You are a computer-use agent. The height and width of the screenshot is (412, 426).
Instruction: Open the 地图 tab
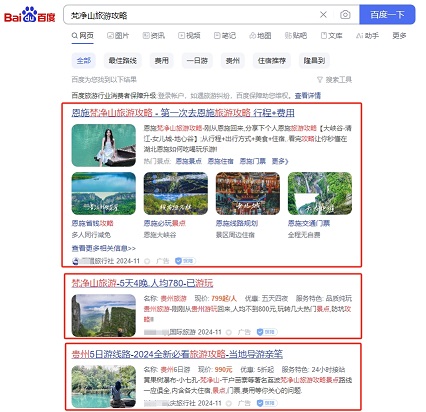click(x=260, y=35)
